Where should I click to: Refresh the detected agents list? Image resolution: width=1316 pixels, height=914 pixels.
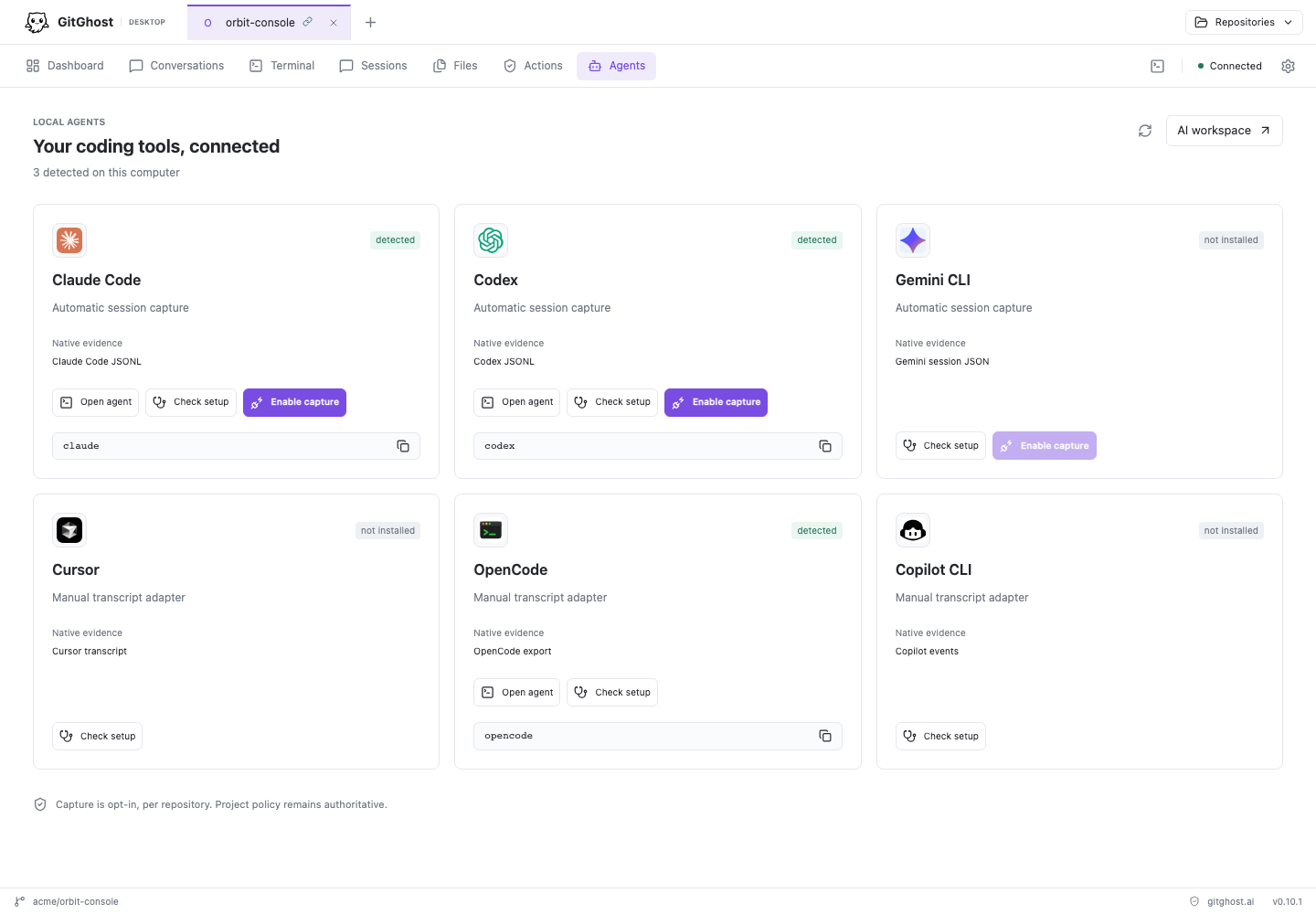point(1145,131)
